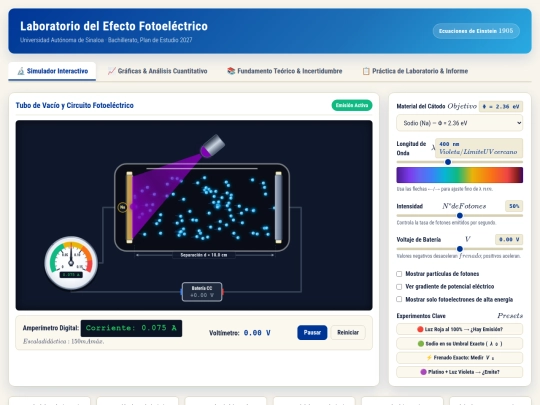This screenshot has width=540, height=405.
Task: Click the clipboard icon in Práctica tab
Action: coord(366,71)
